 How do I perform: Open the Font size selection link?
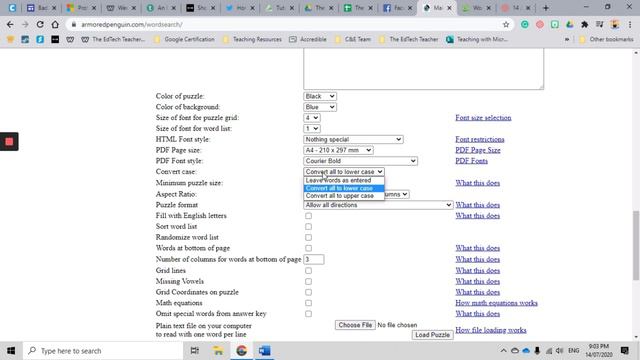pos(483,118)
